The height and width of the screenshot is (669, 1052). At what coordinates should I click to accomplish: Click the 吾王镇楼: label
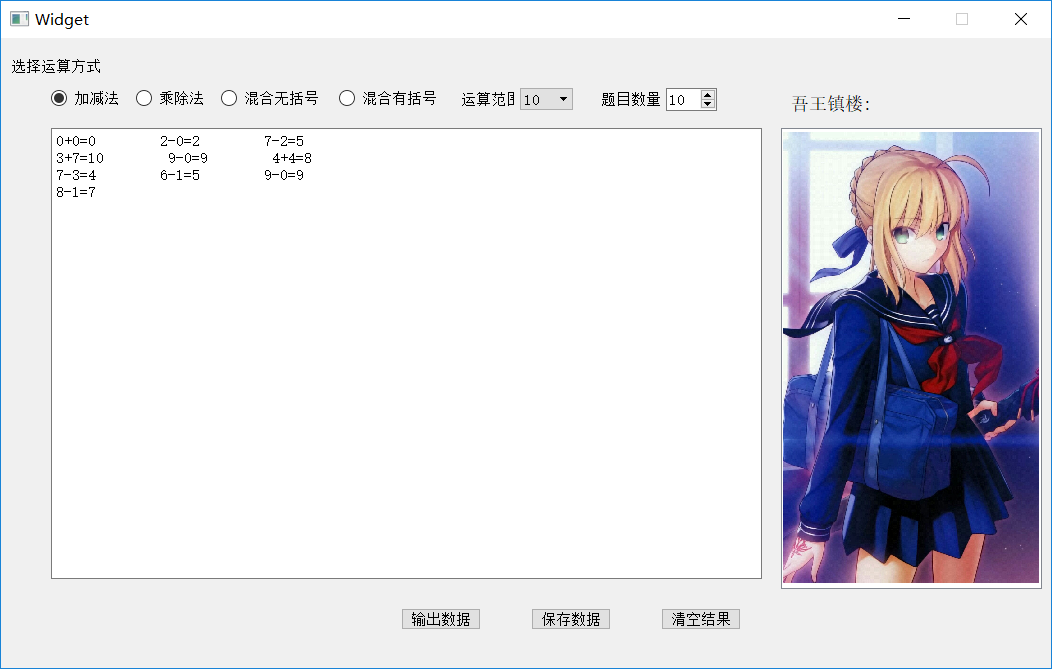coord(831,104)
